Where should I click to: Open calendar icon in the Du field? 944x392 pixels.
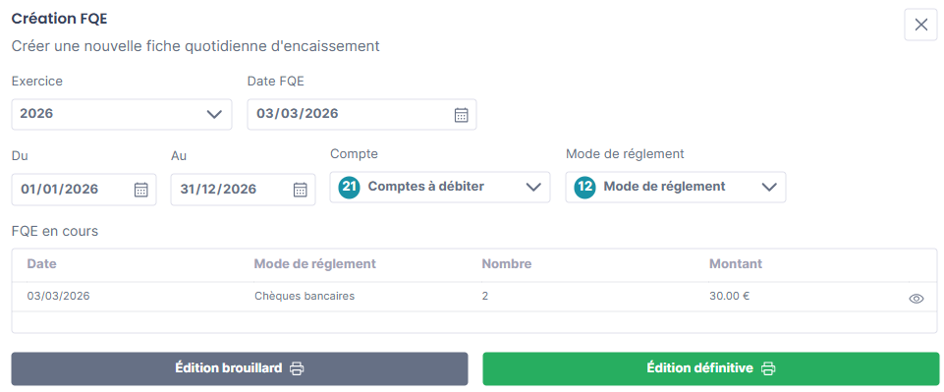point(141,189)
